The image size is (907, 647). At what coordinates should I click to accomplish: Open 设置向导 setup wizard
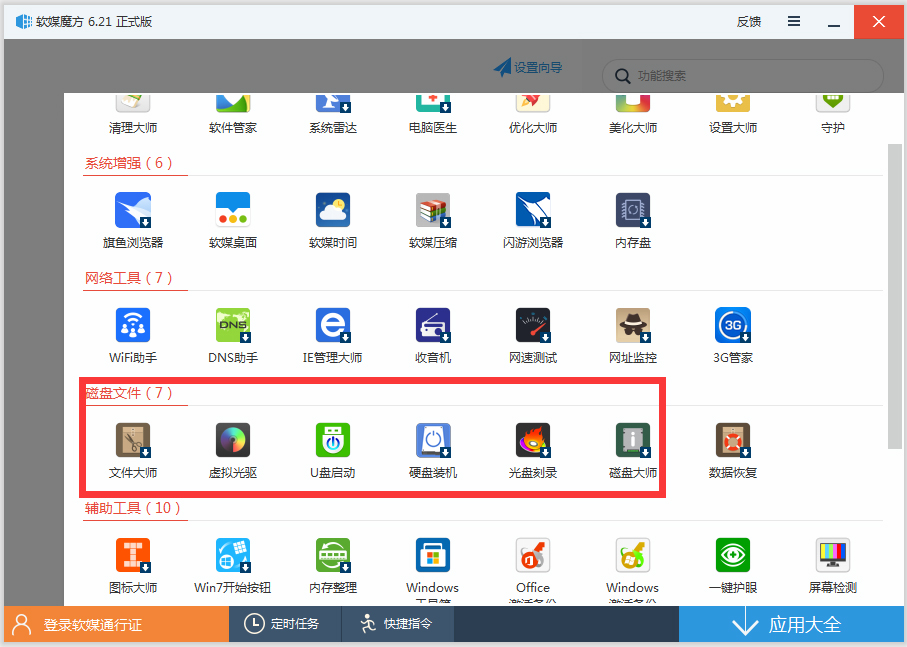click(x=528, y=68)
